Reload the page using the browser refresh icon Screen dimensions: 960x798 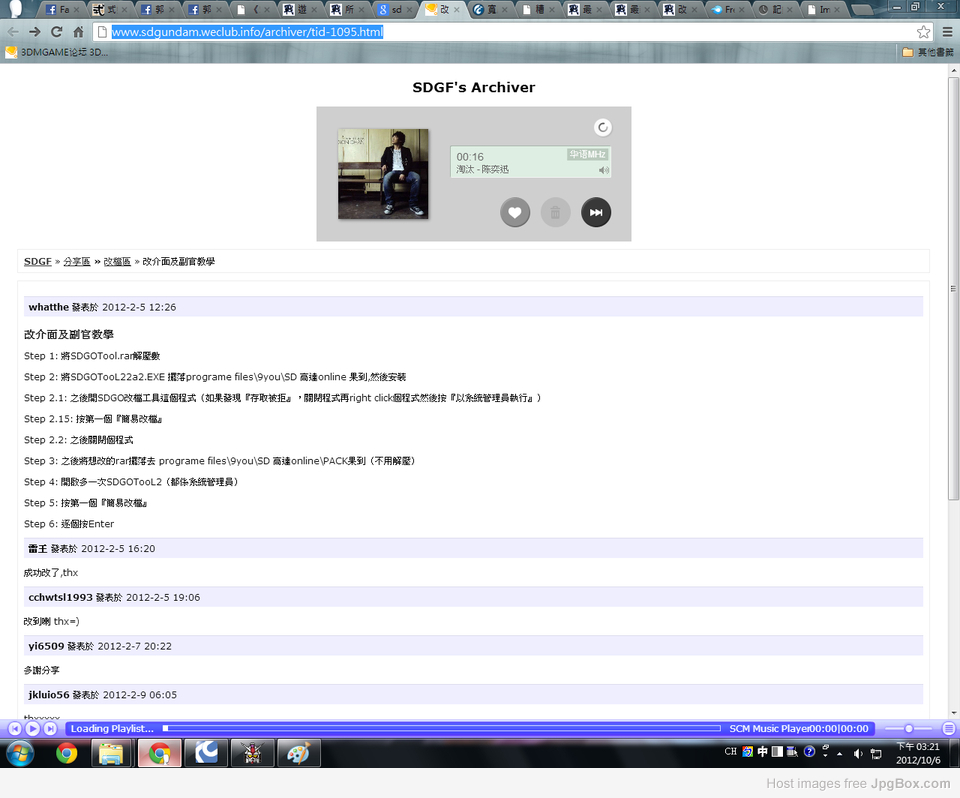pyautogui.click(x=56, y=32)
